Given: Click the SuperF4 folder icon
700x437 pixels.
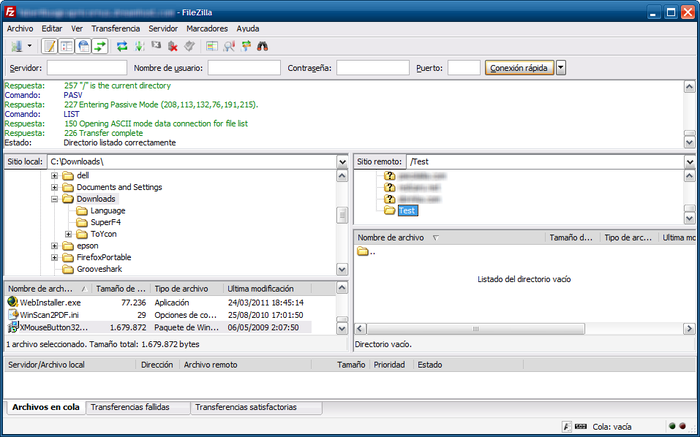Looking at the screenshot, I should 82,222.
